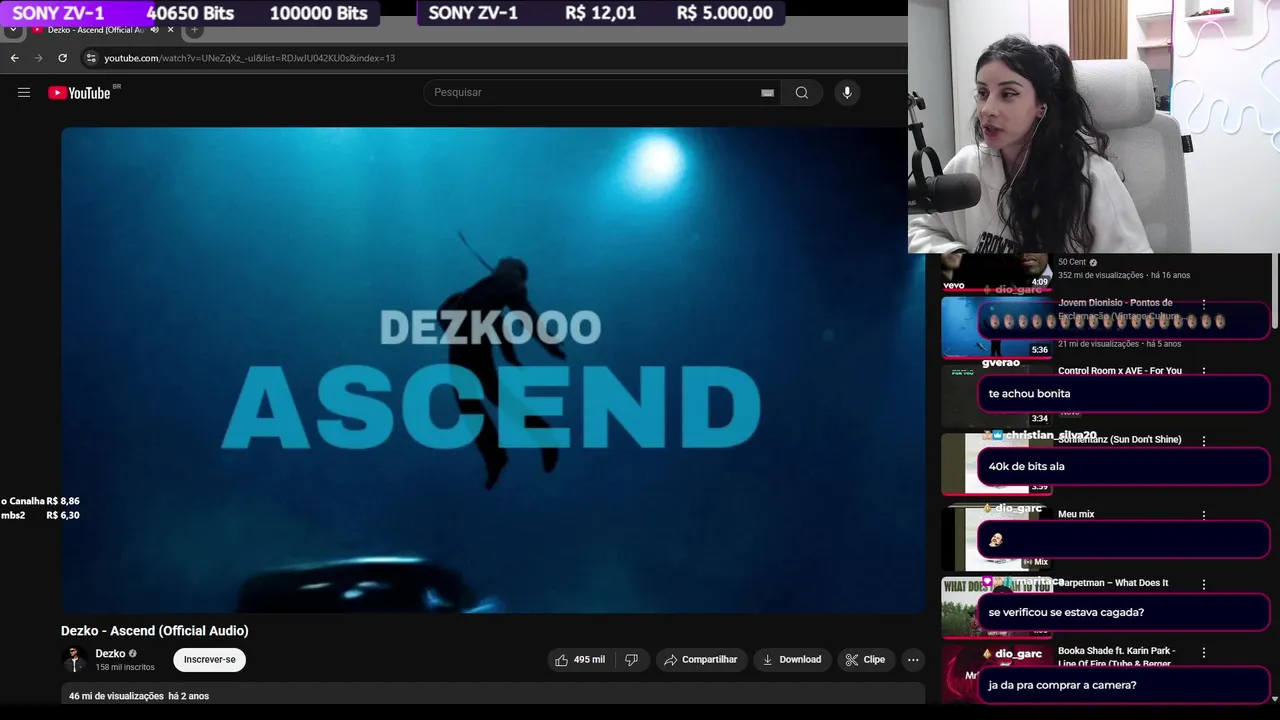Click the browser address bar URL
Viewport: 1280px width, 720px height.
pos(249,58)
